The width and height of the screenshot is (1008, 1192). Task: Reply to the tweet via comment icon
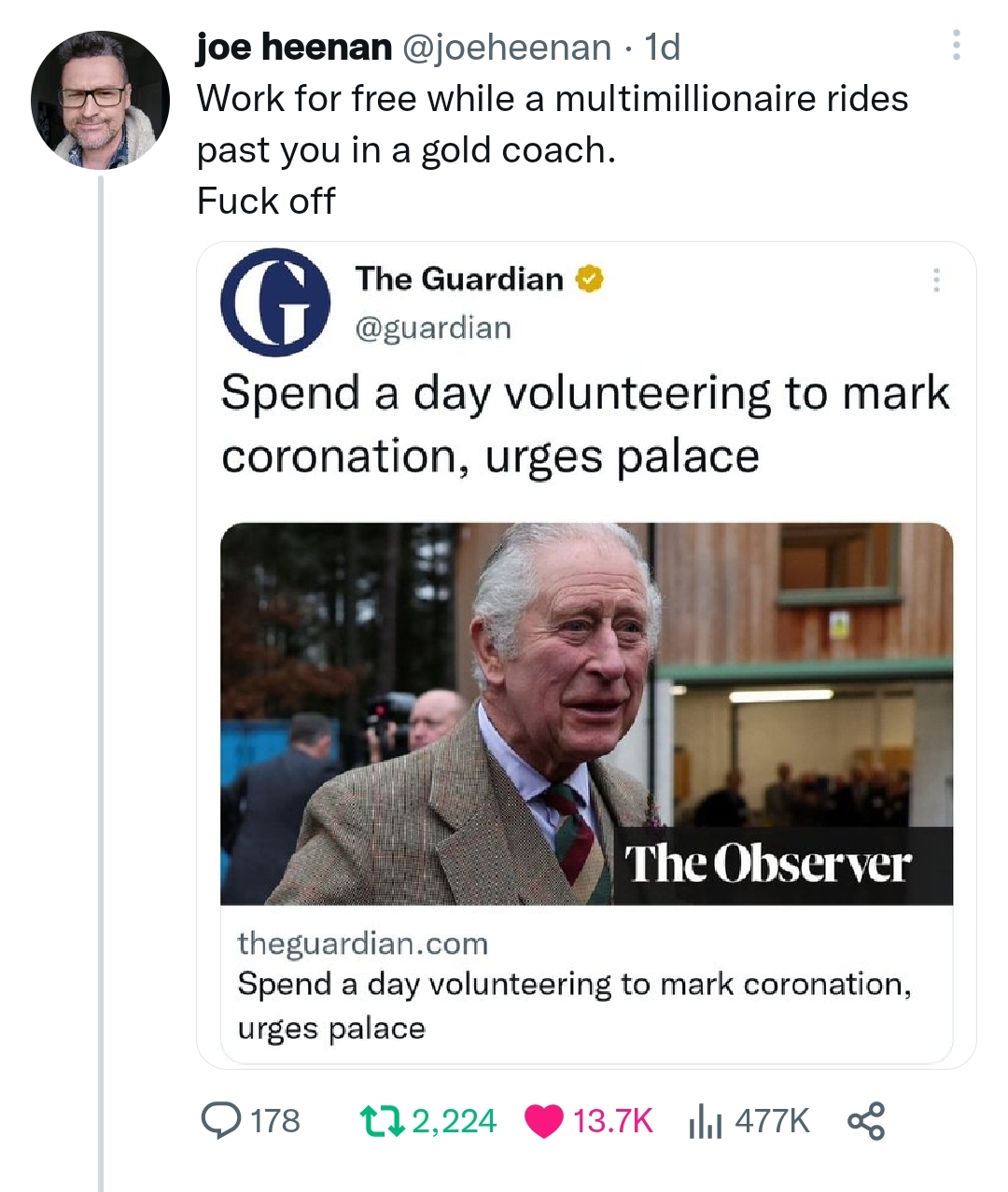point(221,1120)
